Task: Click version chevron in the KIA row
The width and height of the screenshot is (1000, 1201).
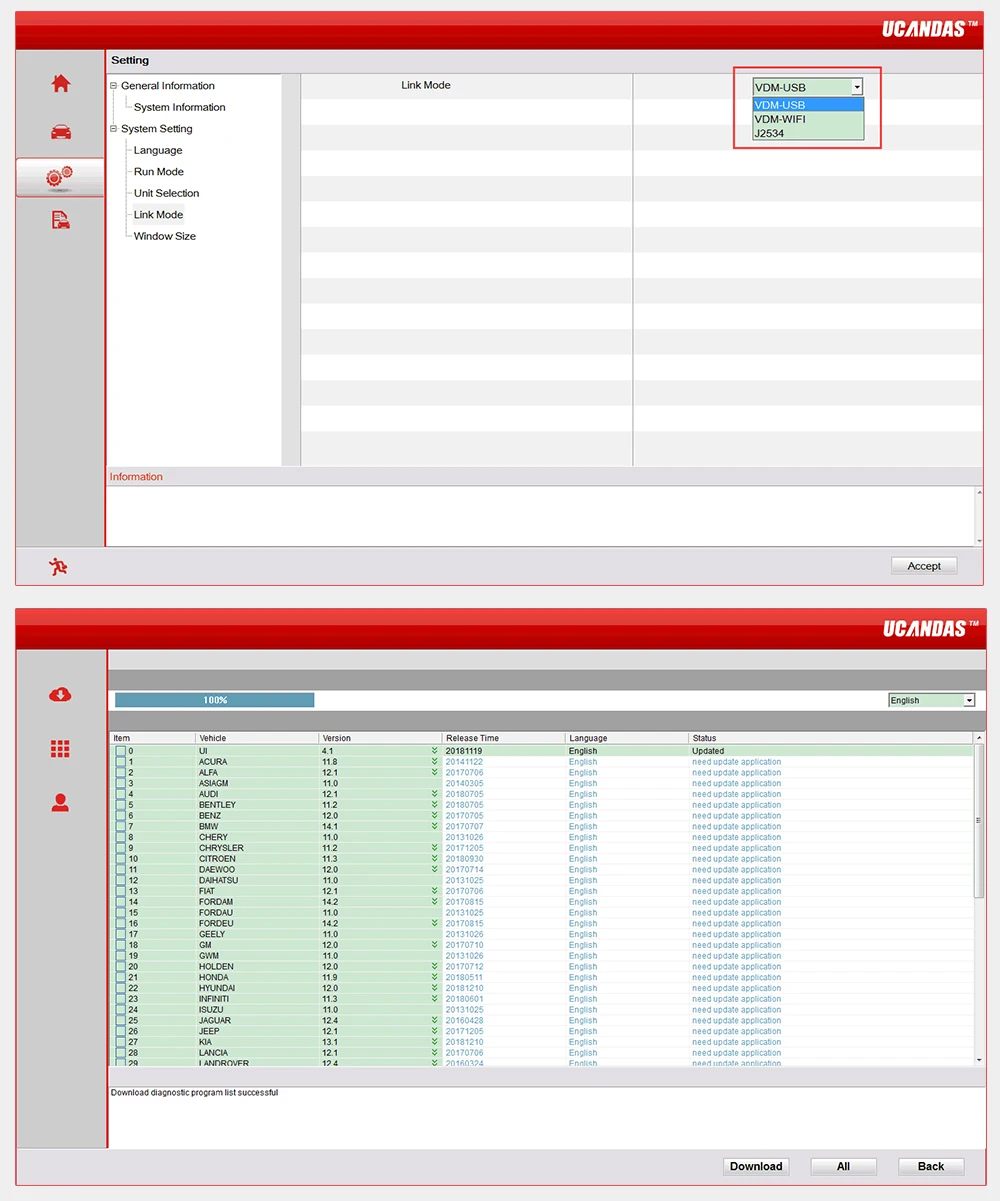Action: tap(435, 1042)
